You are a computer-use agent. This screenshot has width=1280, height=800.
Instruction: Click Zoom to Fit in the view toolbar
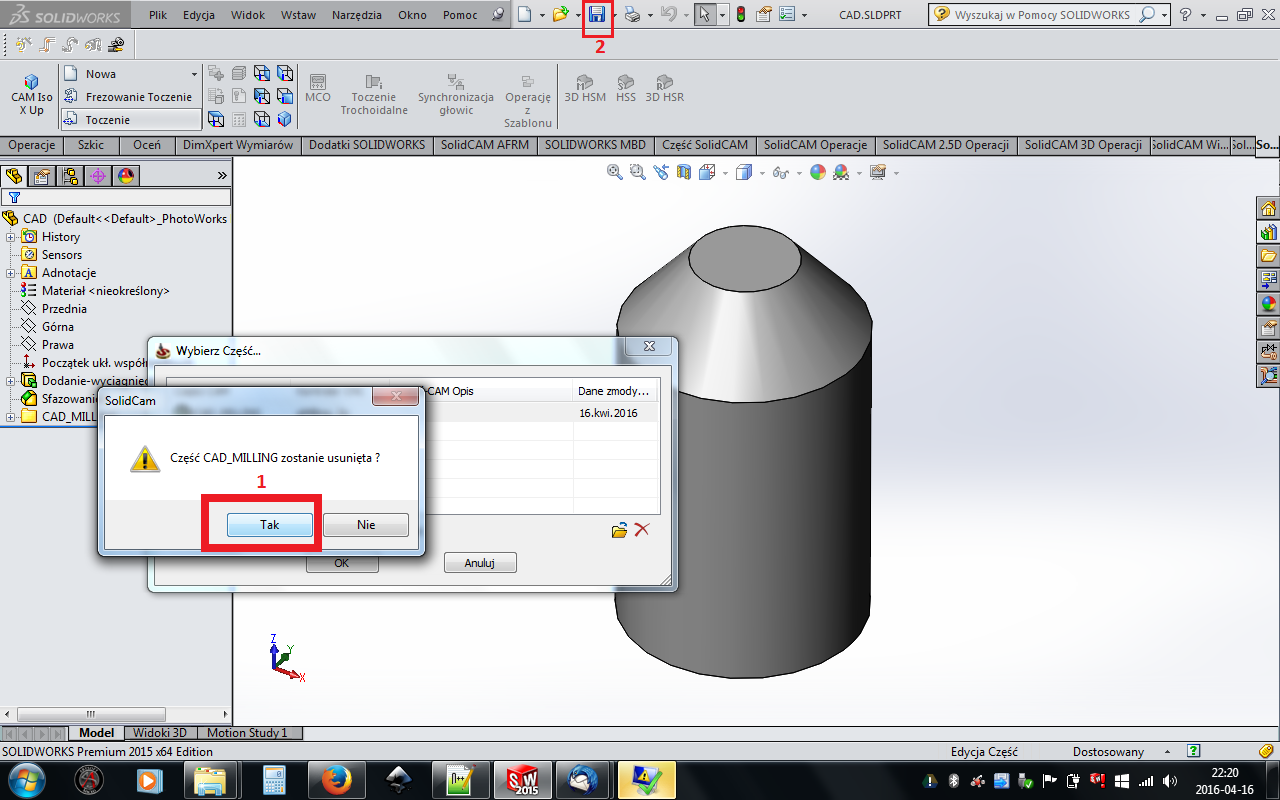615,172
